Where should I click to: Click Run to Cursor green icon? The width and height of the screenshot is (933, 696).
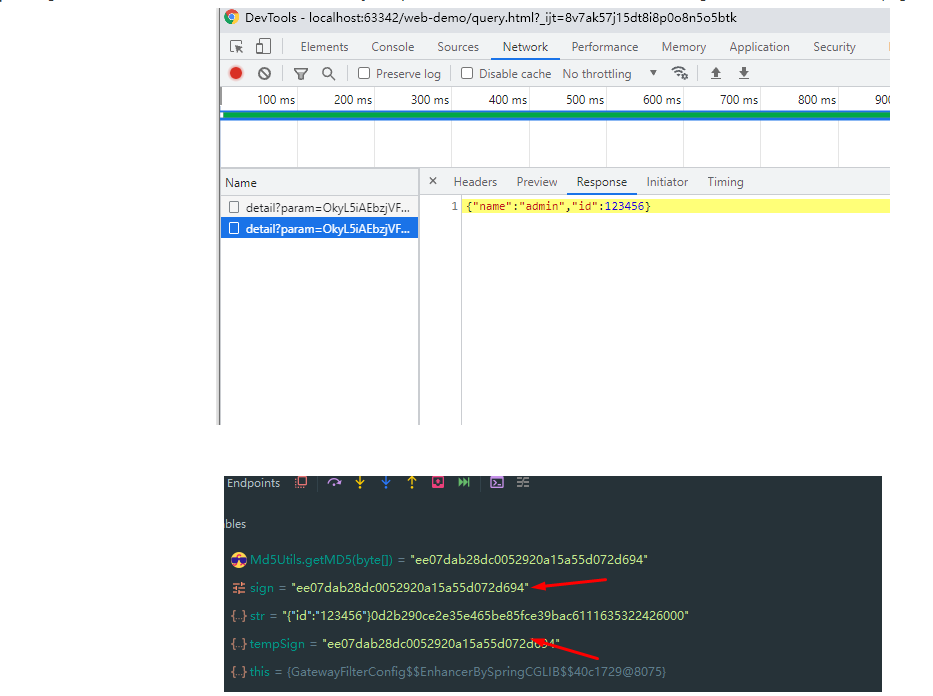464,482
